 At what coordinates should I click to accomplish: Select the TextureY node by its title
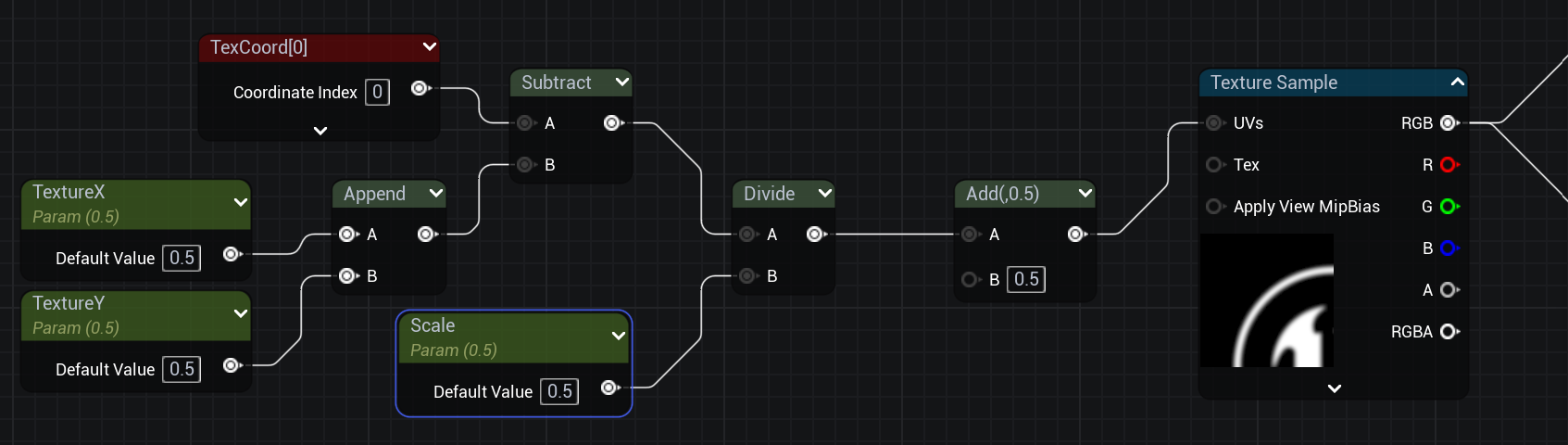click(x=69, y=303)
